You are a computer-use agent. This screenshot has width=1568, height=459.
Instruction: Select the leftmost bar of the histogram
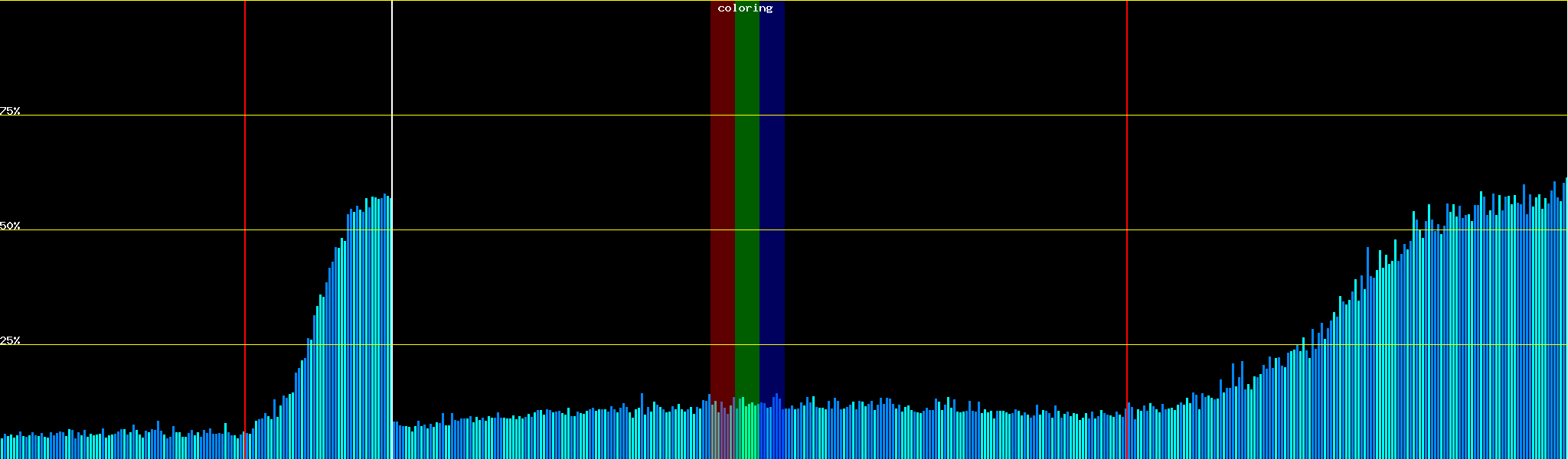tap(2, 449)
